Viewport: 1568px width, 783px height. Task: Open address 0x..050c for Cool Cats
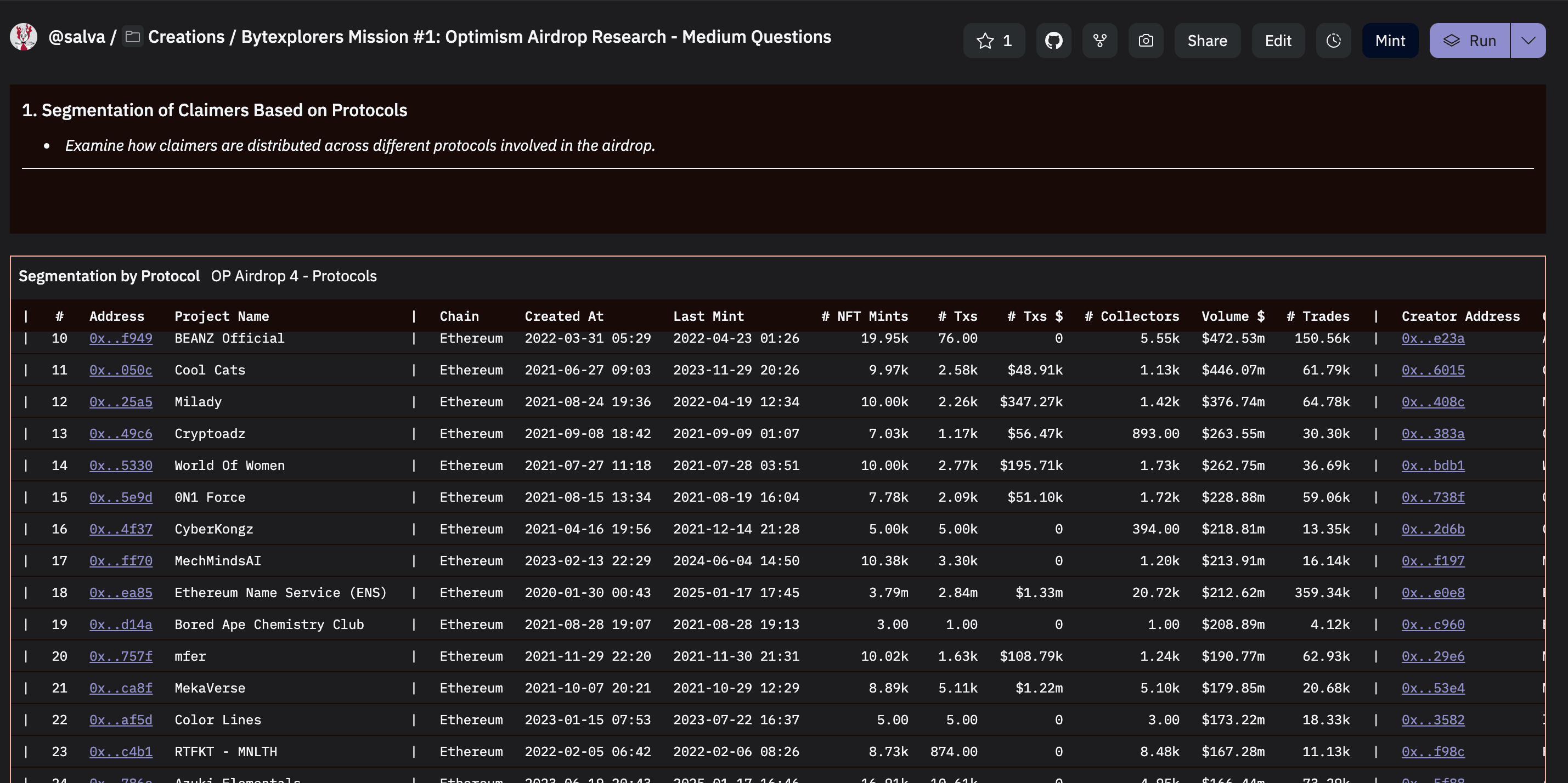click(121, 370)
